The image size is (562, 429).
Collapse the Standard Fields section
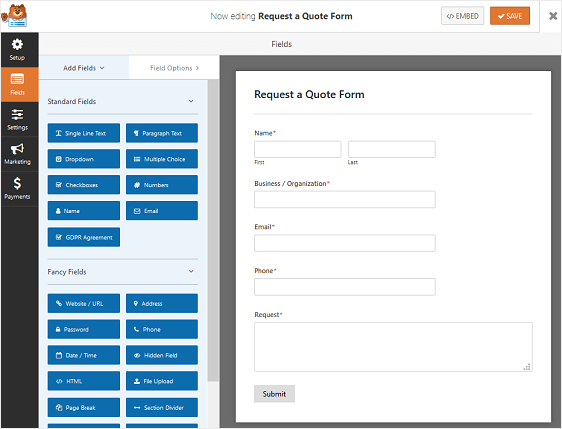pos(191,101)
